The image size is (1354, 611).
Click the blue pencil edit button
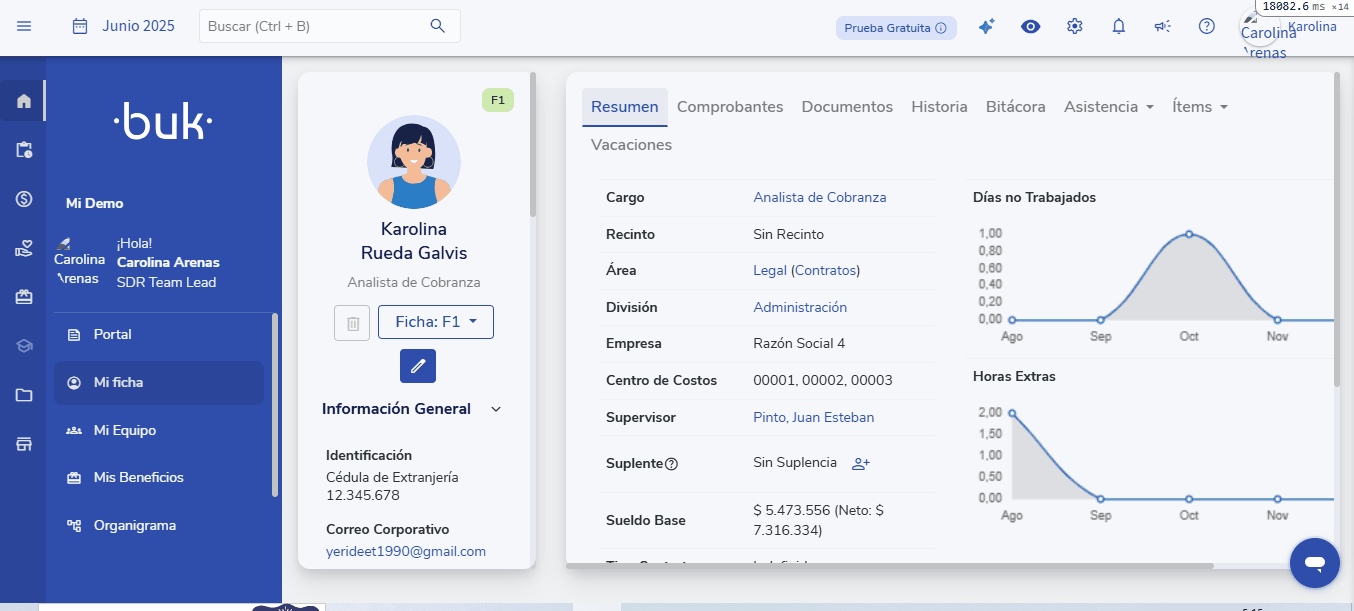click(x=417, y=366)
